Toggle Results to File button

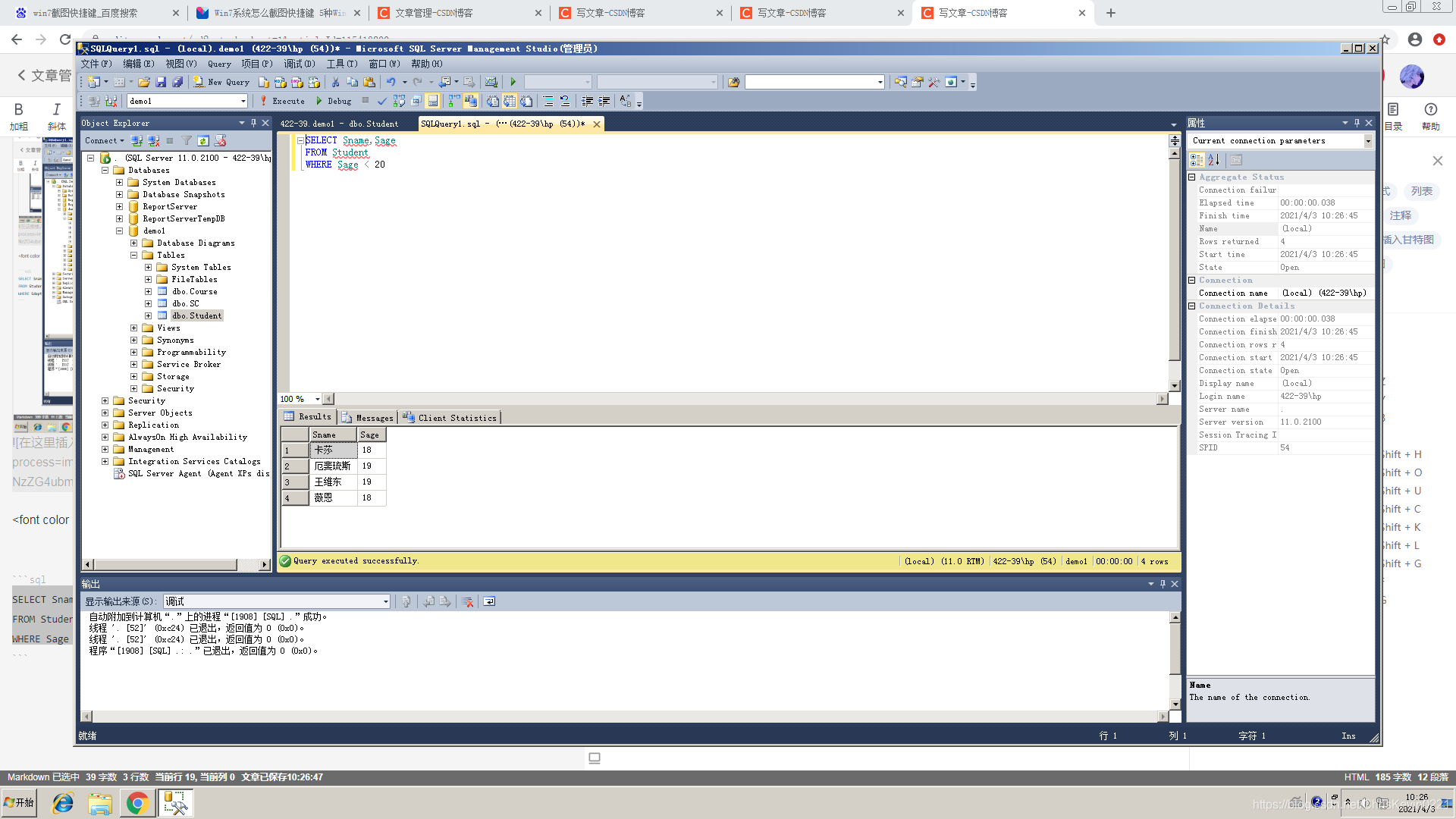pos(526,101)
